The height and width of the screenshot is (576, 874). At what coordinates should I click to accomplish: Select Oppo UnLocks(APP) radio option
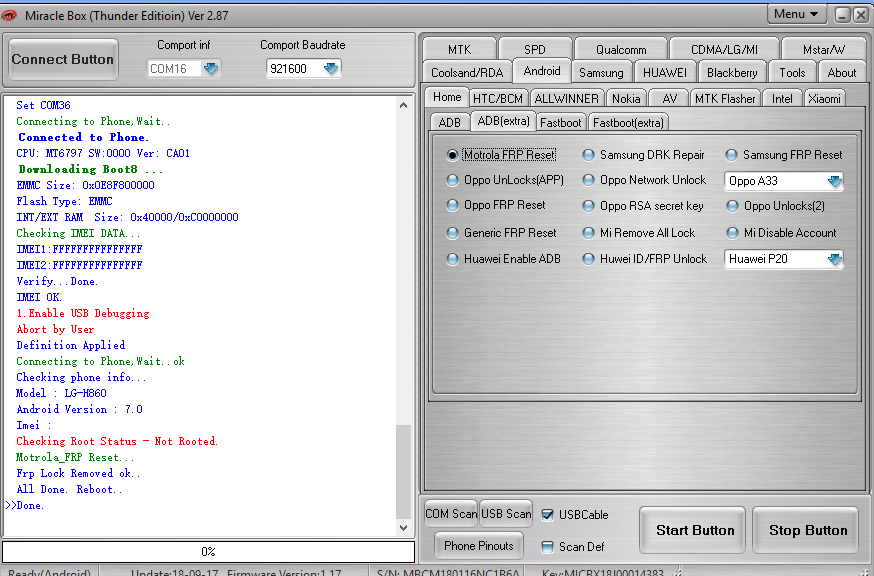click(x=453, y=180)
